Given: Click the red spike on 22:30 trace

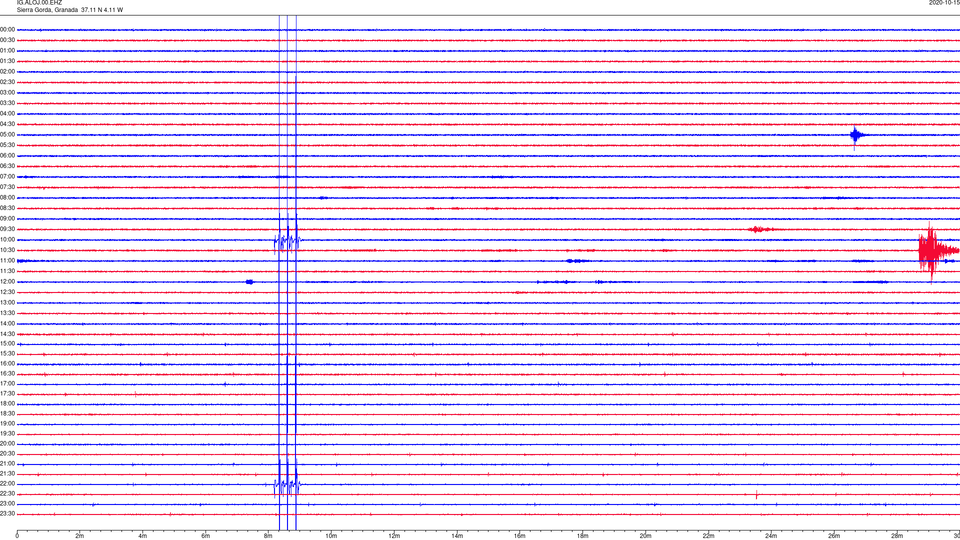Looking at the screenshot, I should pyautogui.click(x=757, y=495).
